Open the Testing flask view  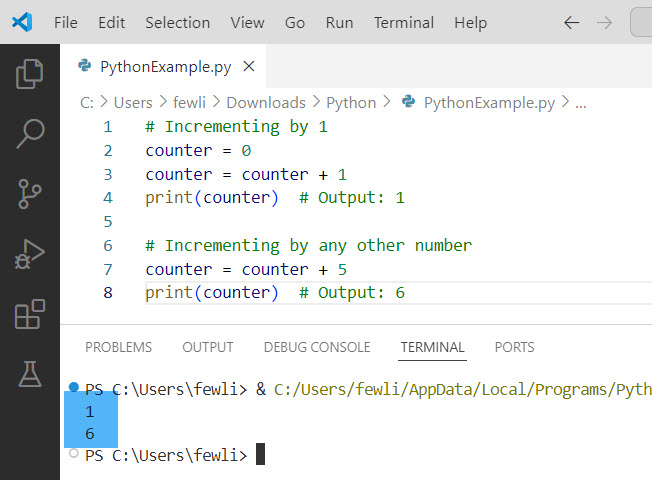pos(30,374)
